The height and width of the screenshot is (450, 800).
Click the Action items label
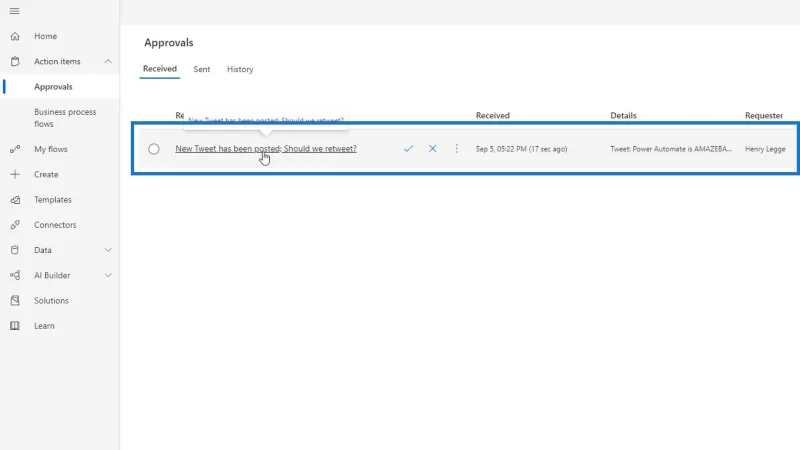(57, 61)
